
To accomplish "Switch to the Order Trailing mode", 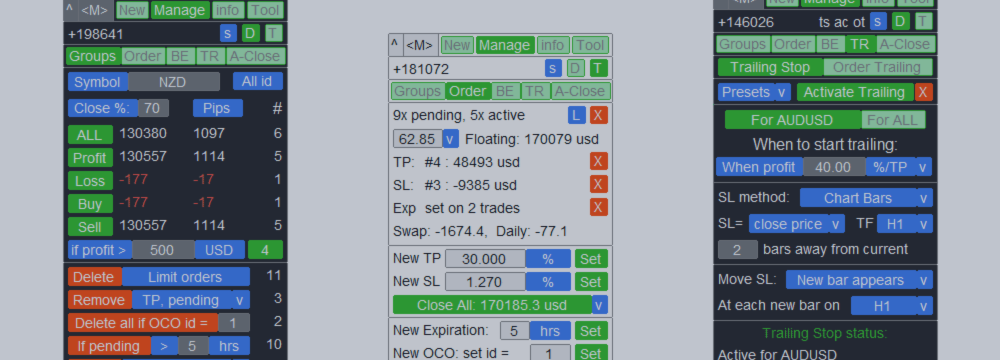I will click(x=877, y=67).
